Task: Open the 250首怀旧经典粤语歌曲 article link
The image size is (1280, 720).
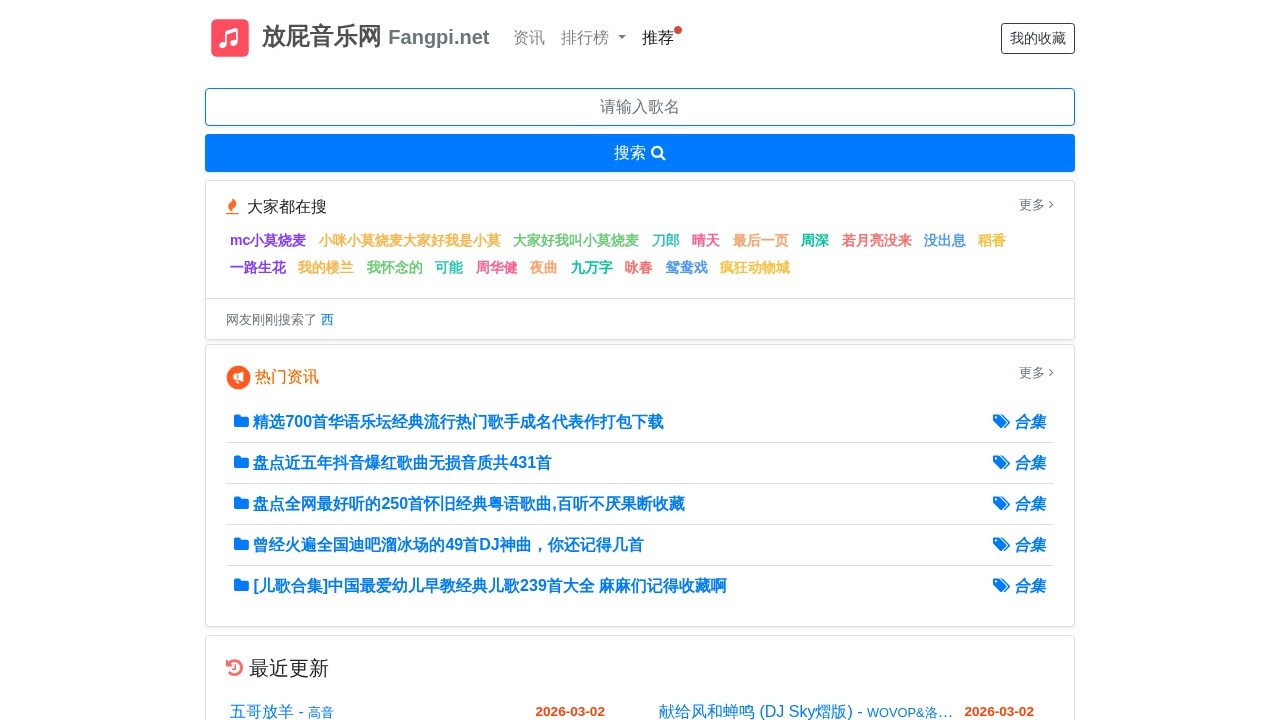Action: click(x=470, y=503)
